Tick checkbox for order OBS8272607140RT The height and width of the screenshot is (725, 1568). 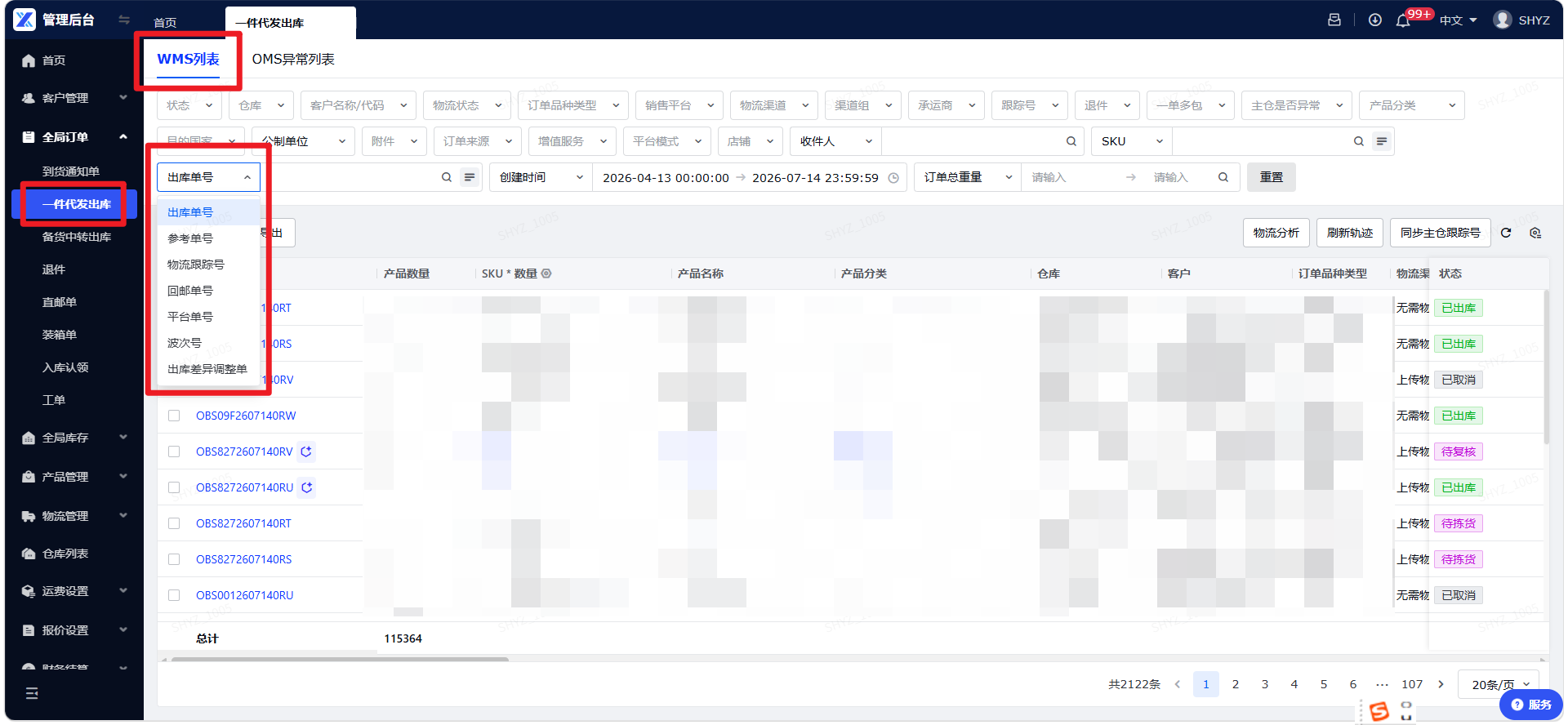point(174,523)
